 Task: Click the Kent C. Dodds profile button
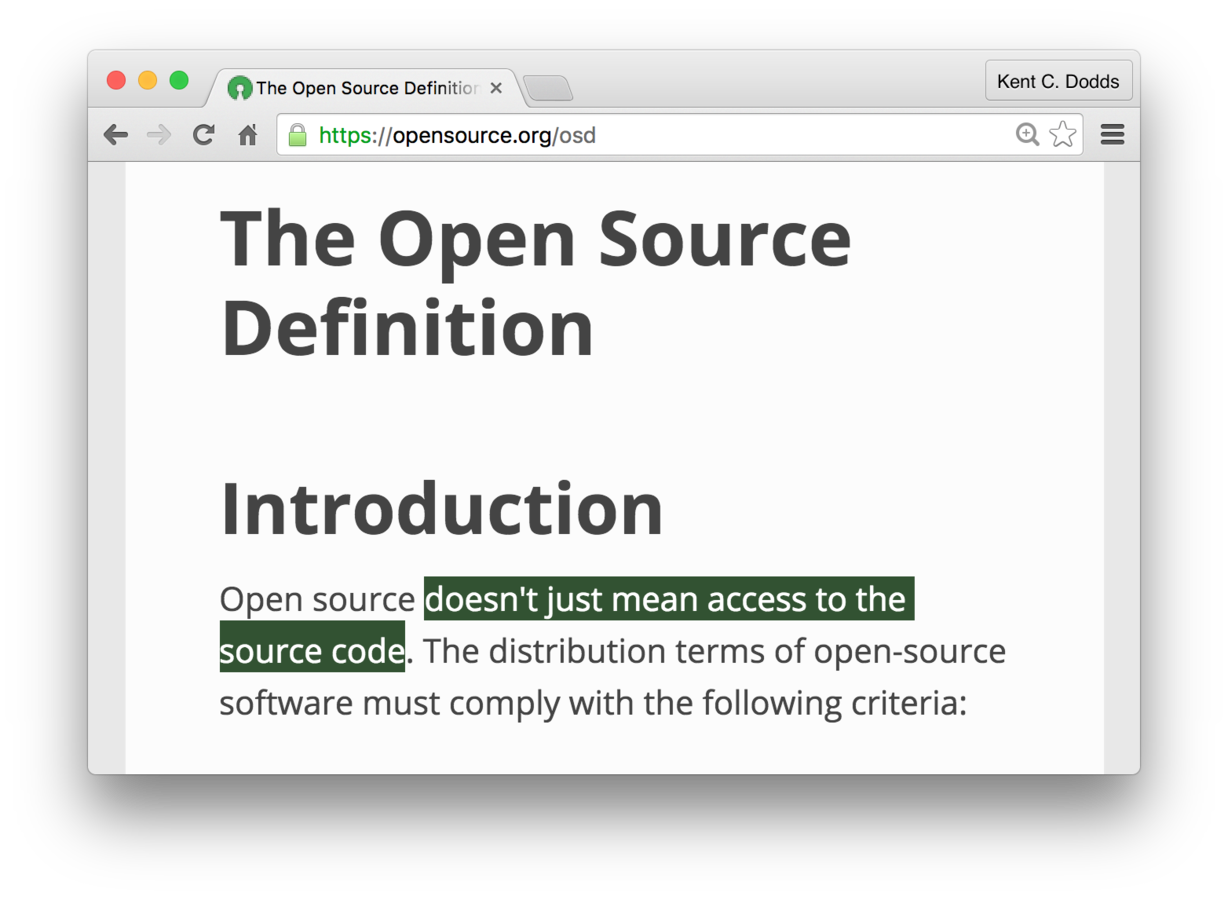pos(1058,81)
